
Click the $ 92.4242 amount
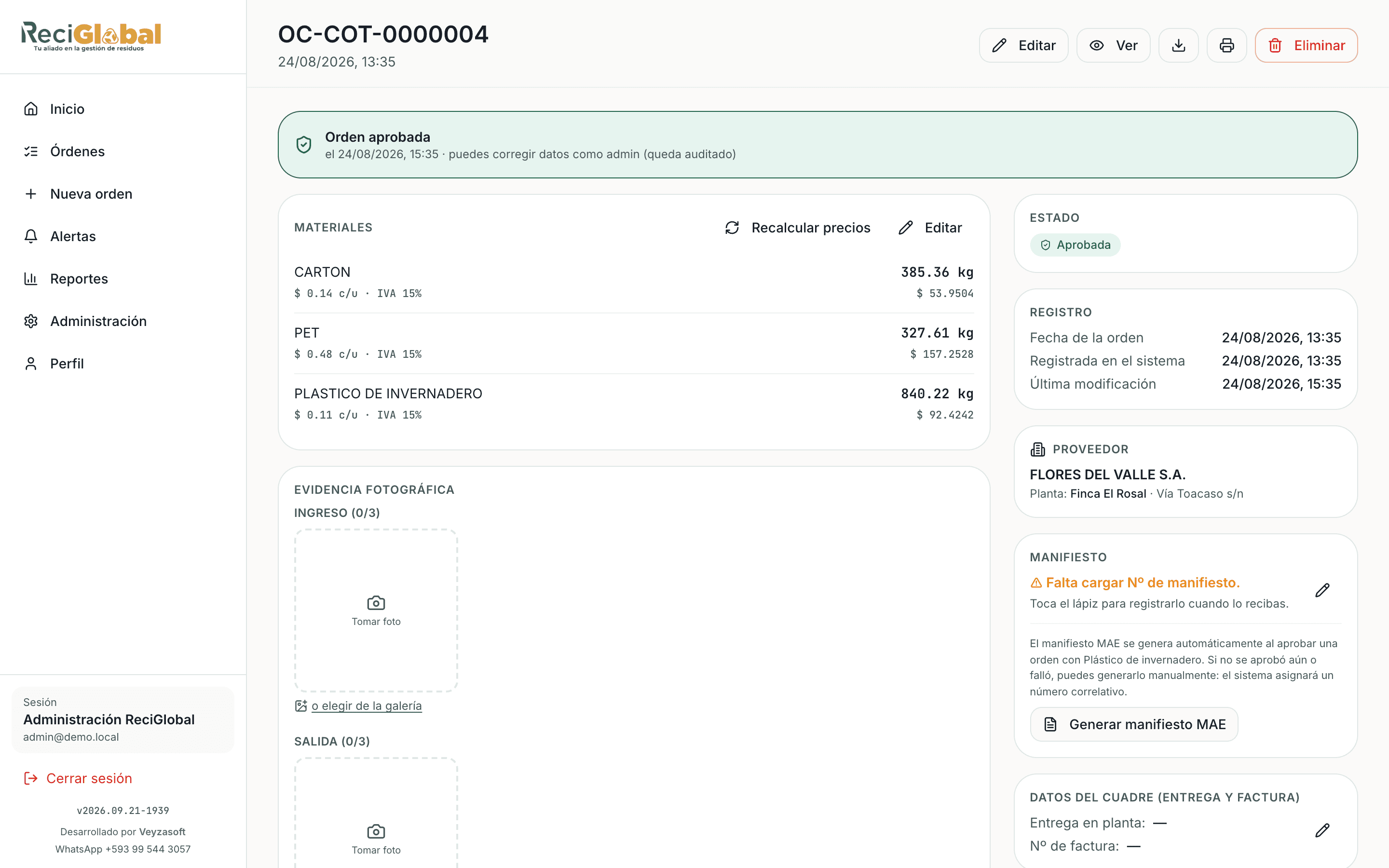tap(945, 415)
